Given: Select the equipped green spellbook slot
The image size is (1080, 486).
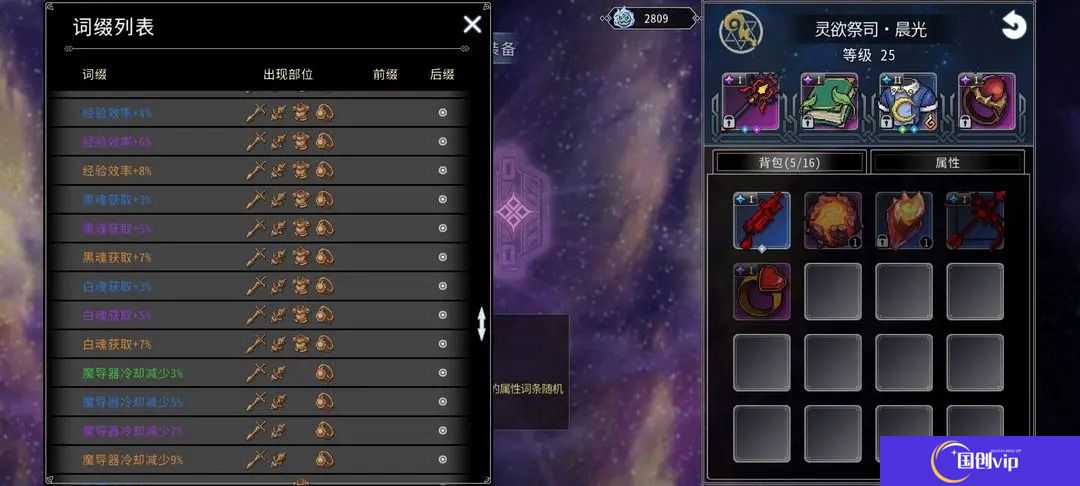Looking at the screenshot, I should pos(829,102).
